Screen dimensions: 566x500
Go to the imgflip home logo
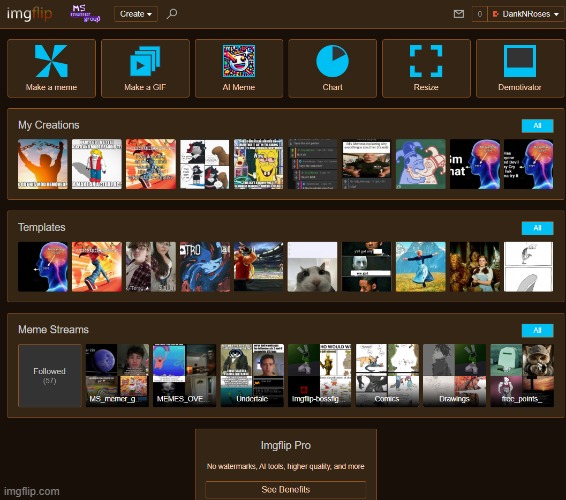coord(30,14)
